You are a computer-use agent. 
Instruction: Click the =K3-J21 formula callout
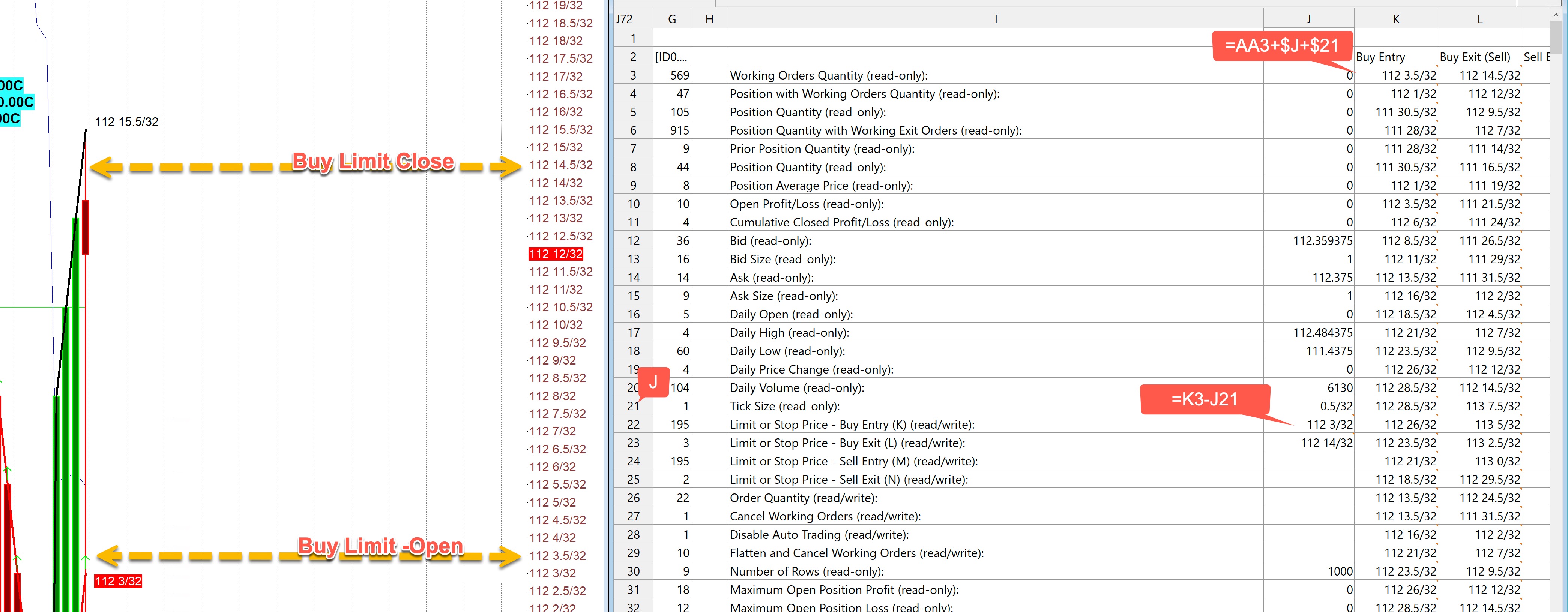pyautogui.click(x=1204, y=399)
